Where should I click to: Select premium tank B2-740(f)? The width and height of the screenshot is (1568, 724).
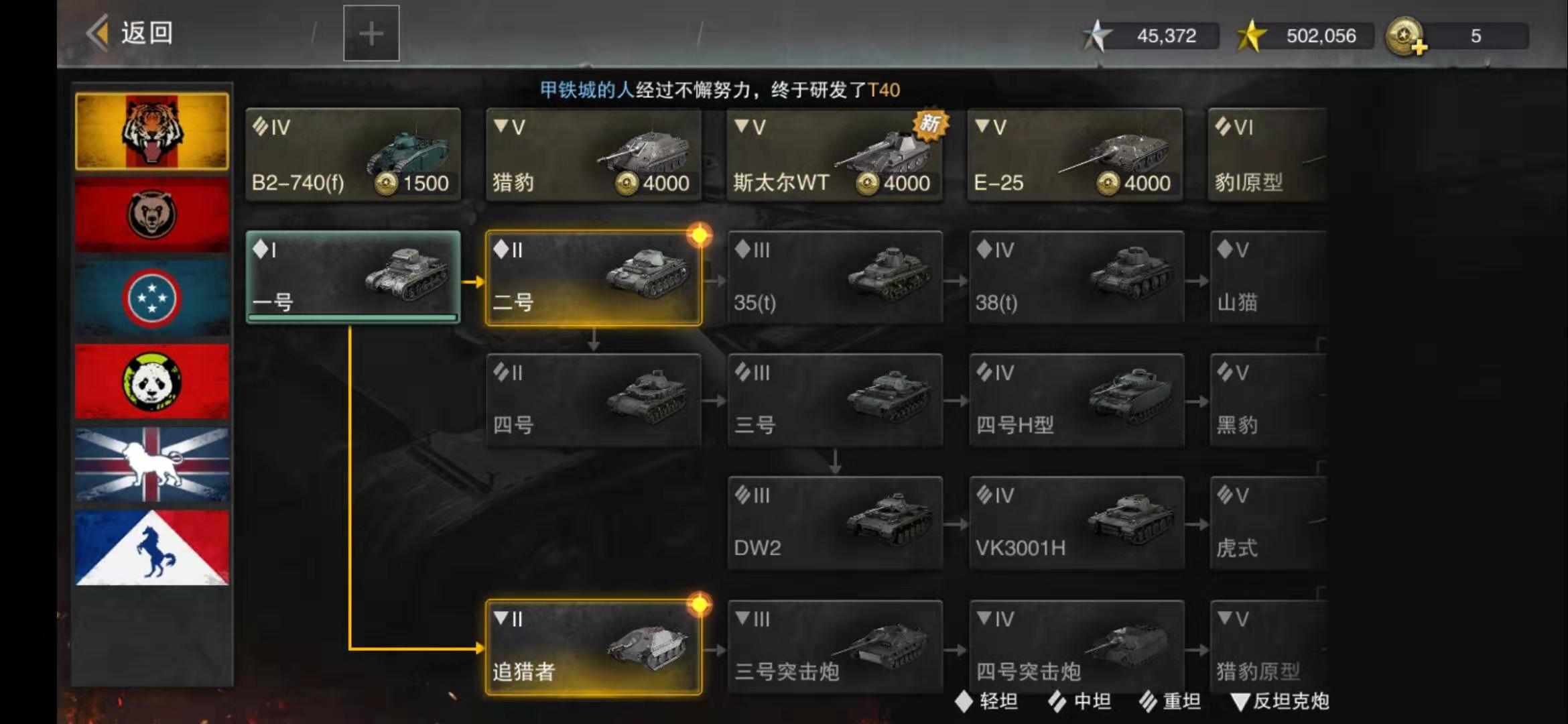(353, 155)
